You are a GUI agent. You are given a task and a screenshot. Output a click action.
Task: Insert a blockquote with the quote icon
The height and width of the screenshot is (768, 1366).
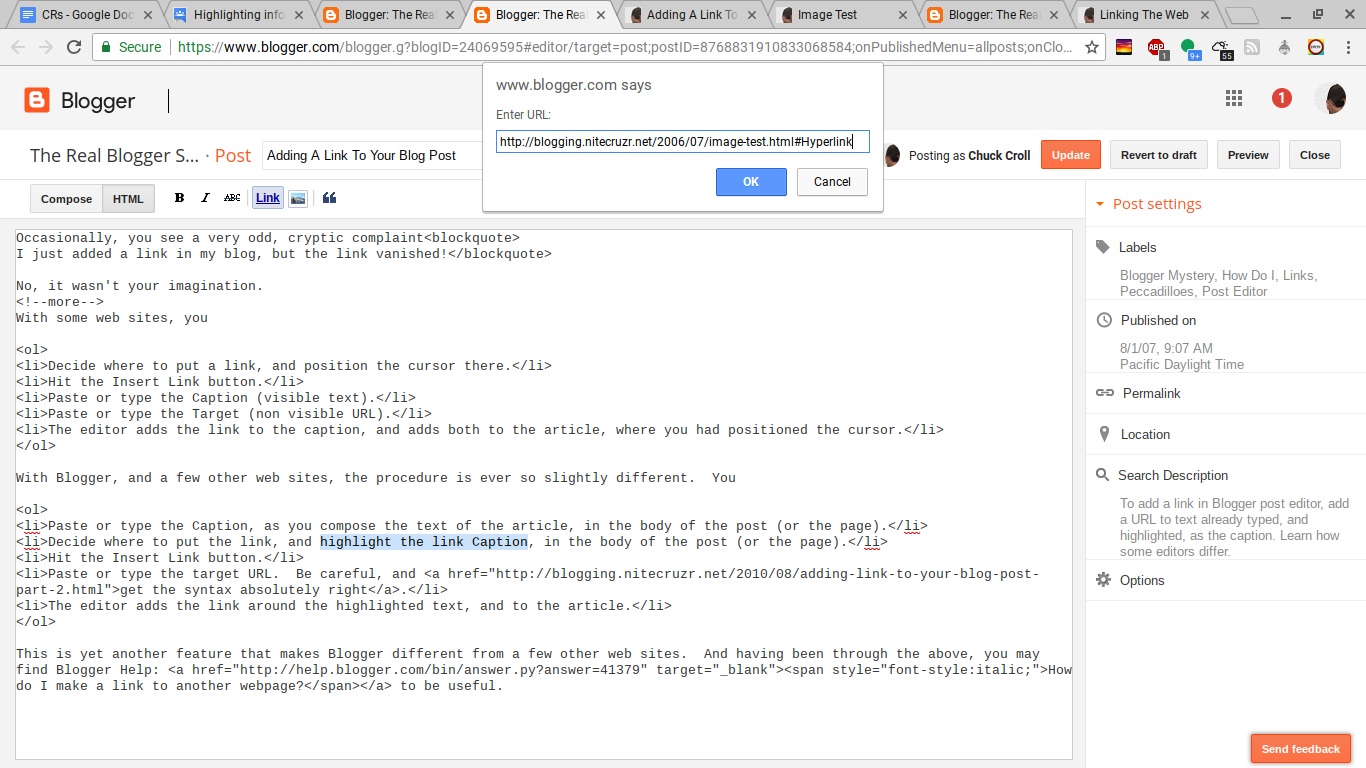(x=329, y=197)
